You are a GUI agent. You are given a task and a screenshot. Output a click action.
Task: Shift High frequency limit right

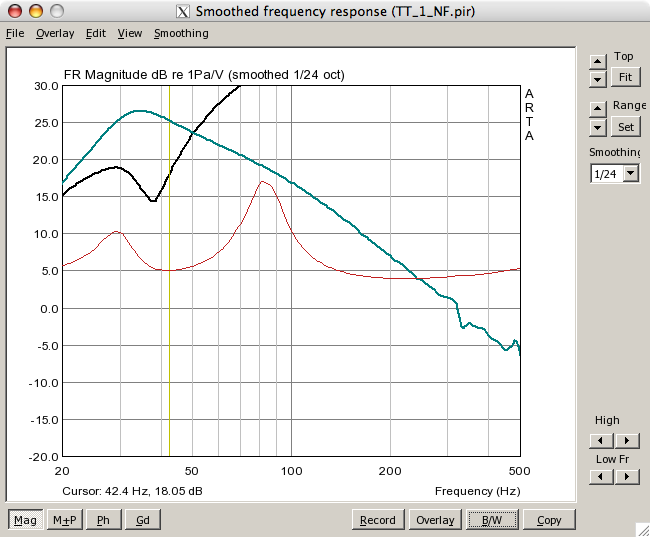click(626, 440)
